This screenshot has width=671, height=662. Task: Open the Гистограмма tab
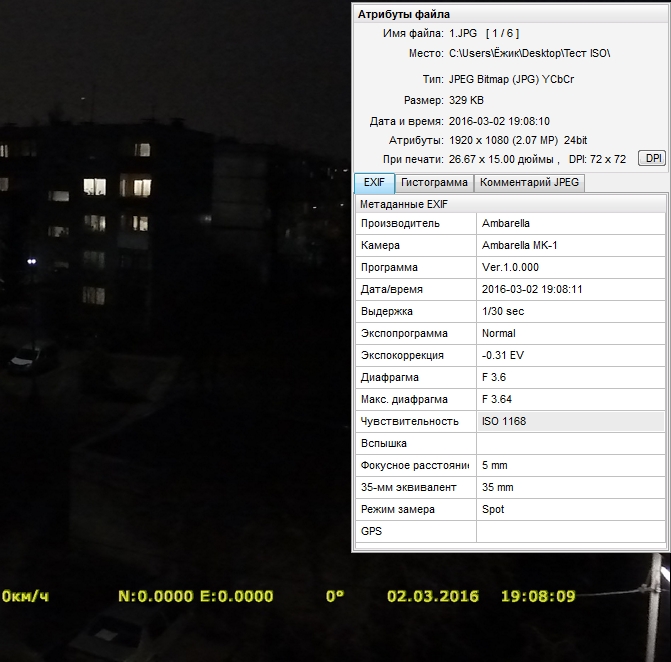pos(434,183)
